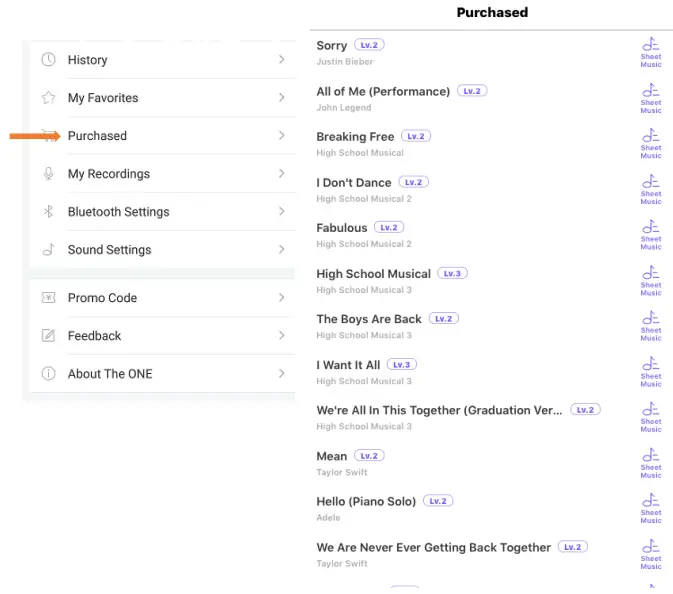Image resolution: width=673 pixels, height=594 pixels.
Task: Open Sheet Music for Fabulous
Action: click(651, 234)
